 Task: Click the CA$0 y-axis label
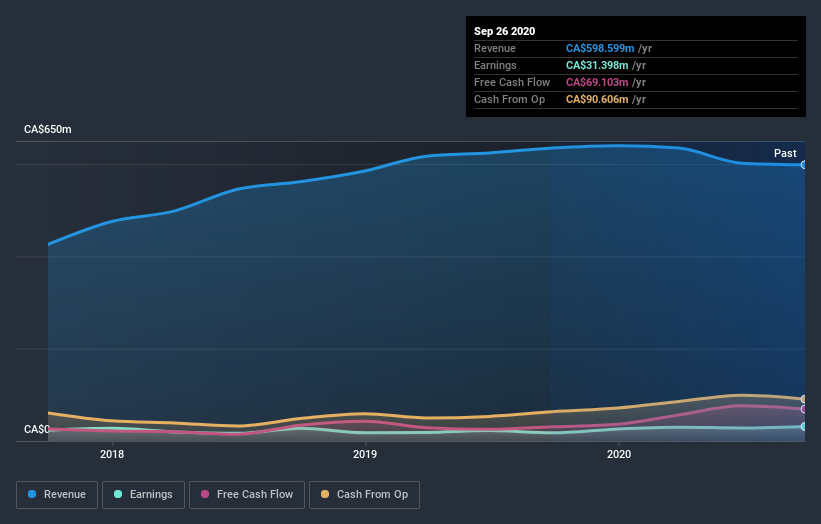tap(37, 429)
